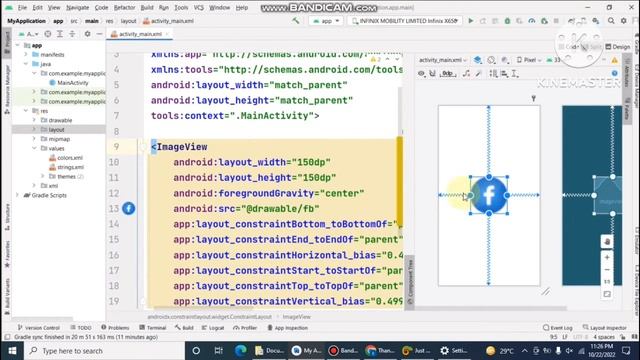Open the app run configuration dropdown
640x360 pixels.
click(x=326, y=21)
